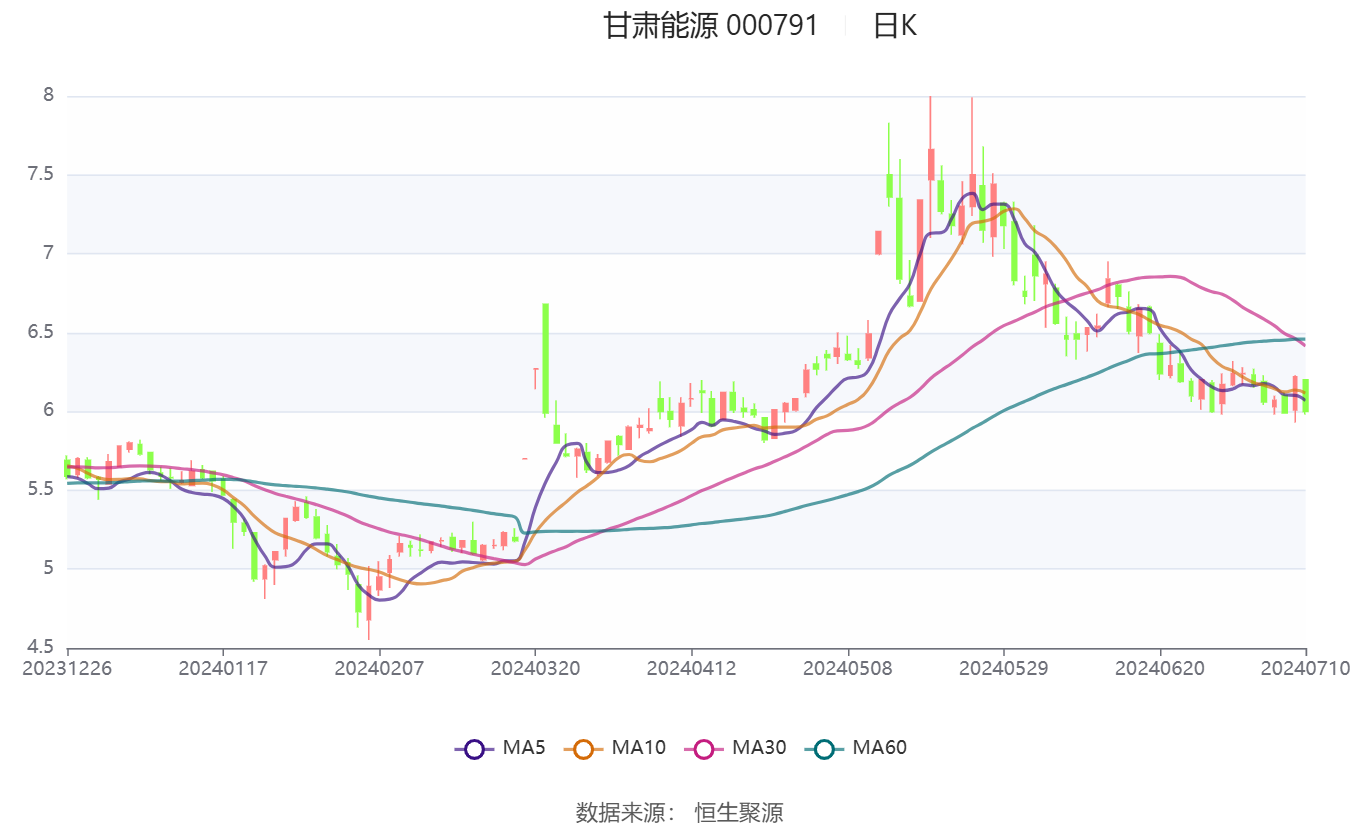
Task: Click the tall green candlestick after 20240320
Action: (545, 358)
